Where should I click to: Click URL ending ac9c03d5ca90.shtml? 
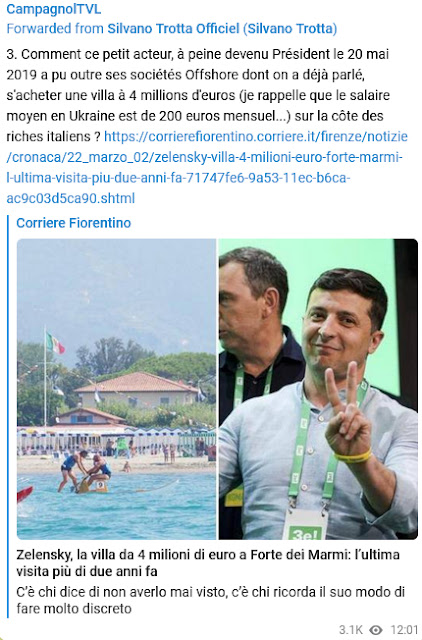[x=71, y=199]
